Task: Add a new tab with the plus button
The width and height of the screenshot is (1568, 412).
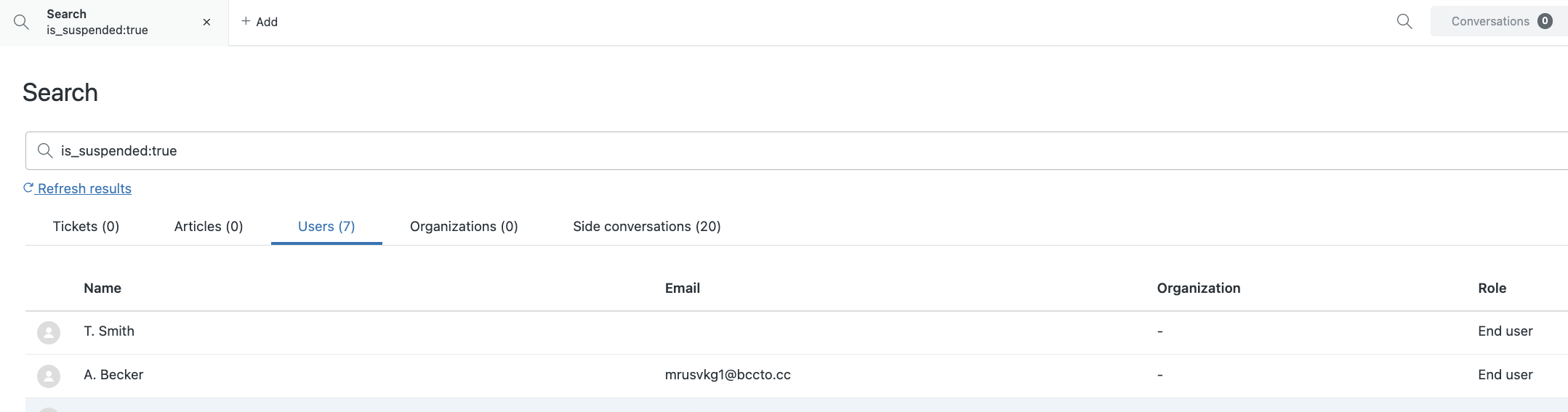Action: [x=260, y=22]
